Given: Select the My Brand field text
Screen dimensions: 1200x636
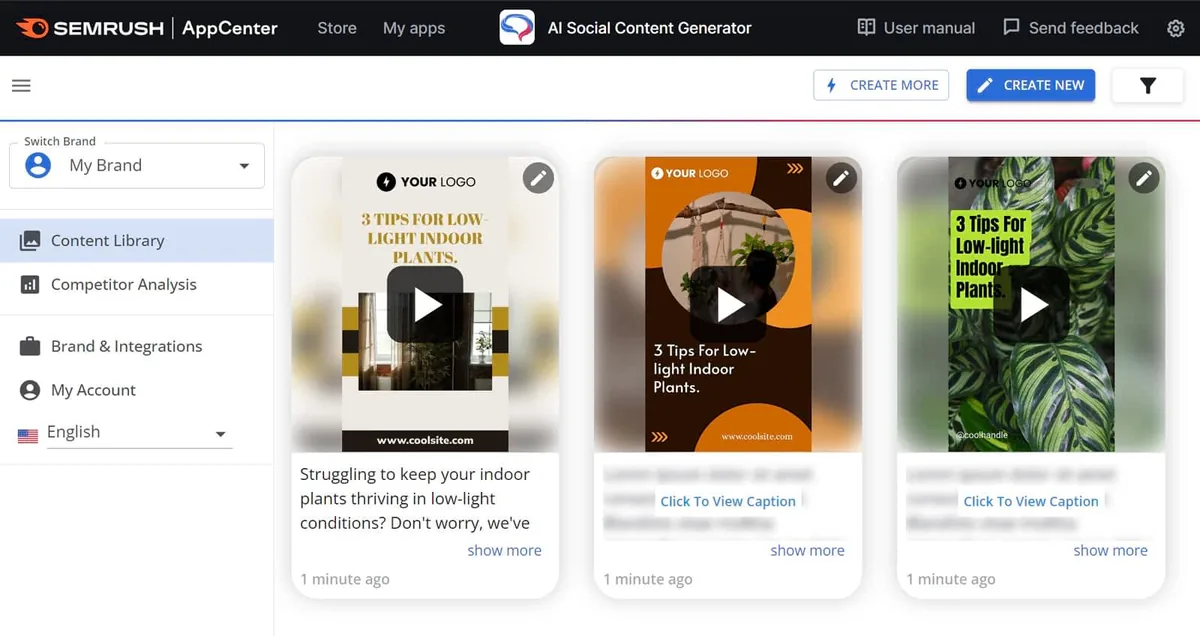Looking at the screenshot, I should coord(106,165).
